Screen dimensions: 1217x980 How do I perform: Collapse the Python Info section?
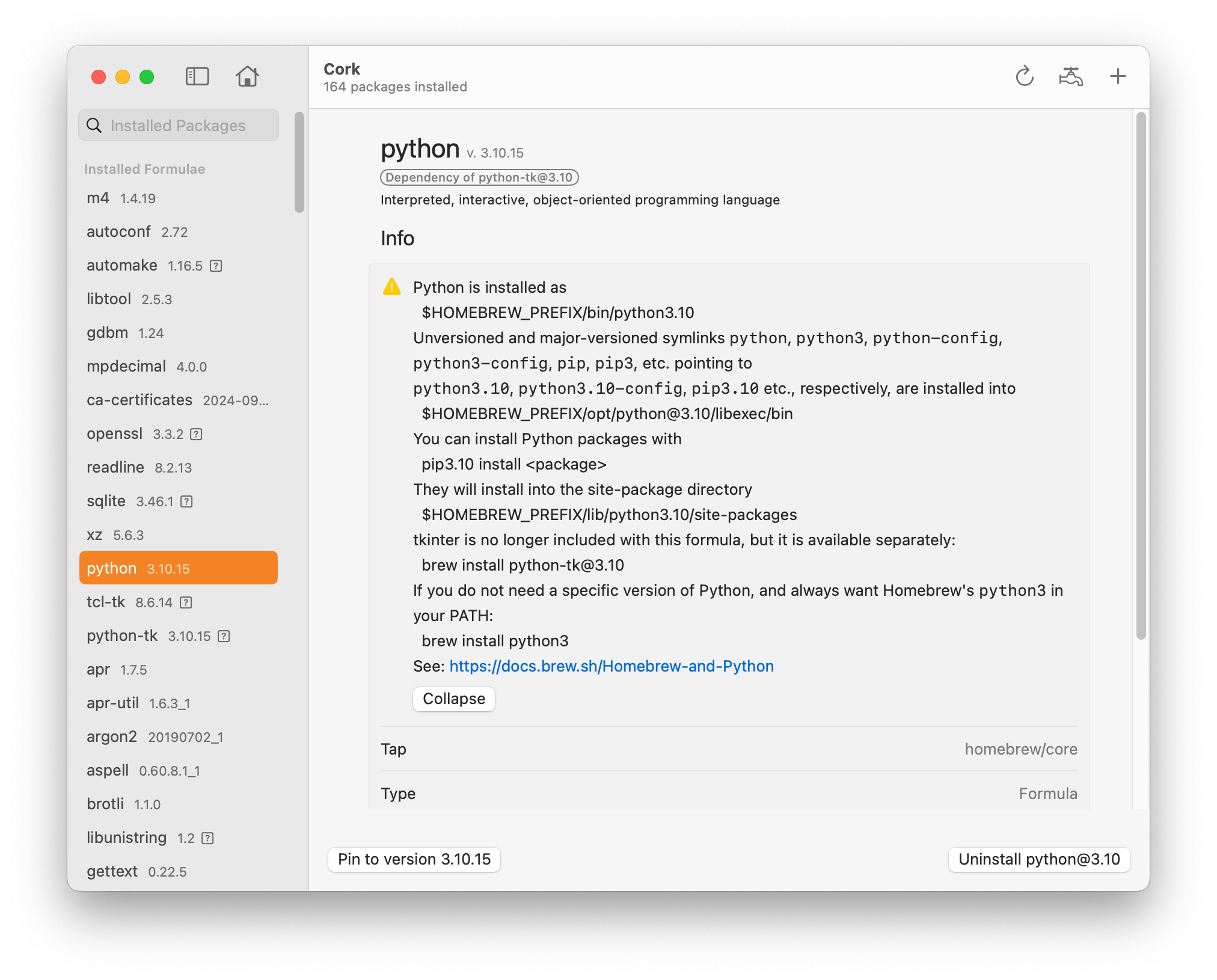[451, 699]
